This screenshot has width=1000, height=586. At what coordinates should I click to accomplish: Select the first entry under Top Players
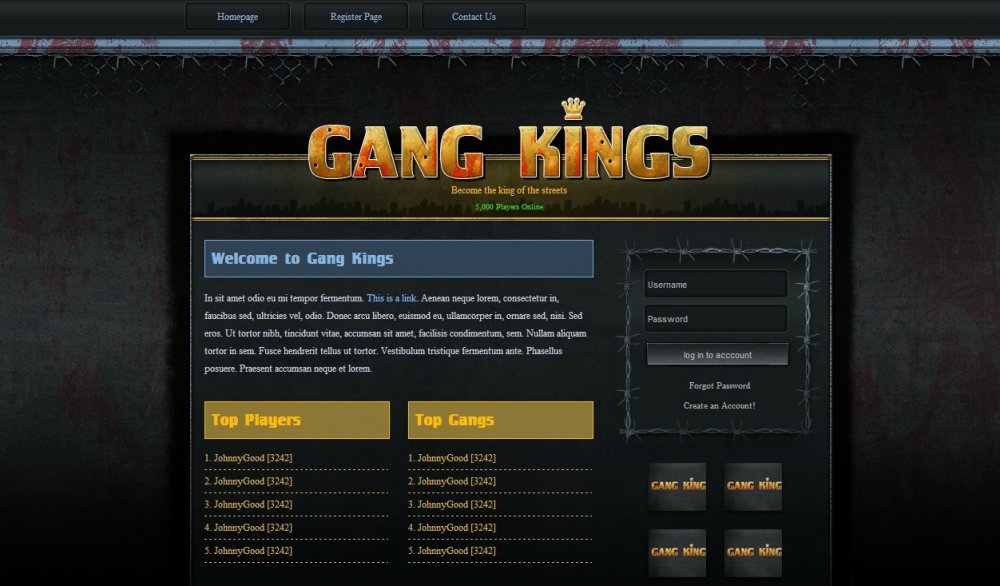[248, 458]
